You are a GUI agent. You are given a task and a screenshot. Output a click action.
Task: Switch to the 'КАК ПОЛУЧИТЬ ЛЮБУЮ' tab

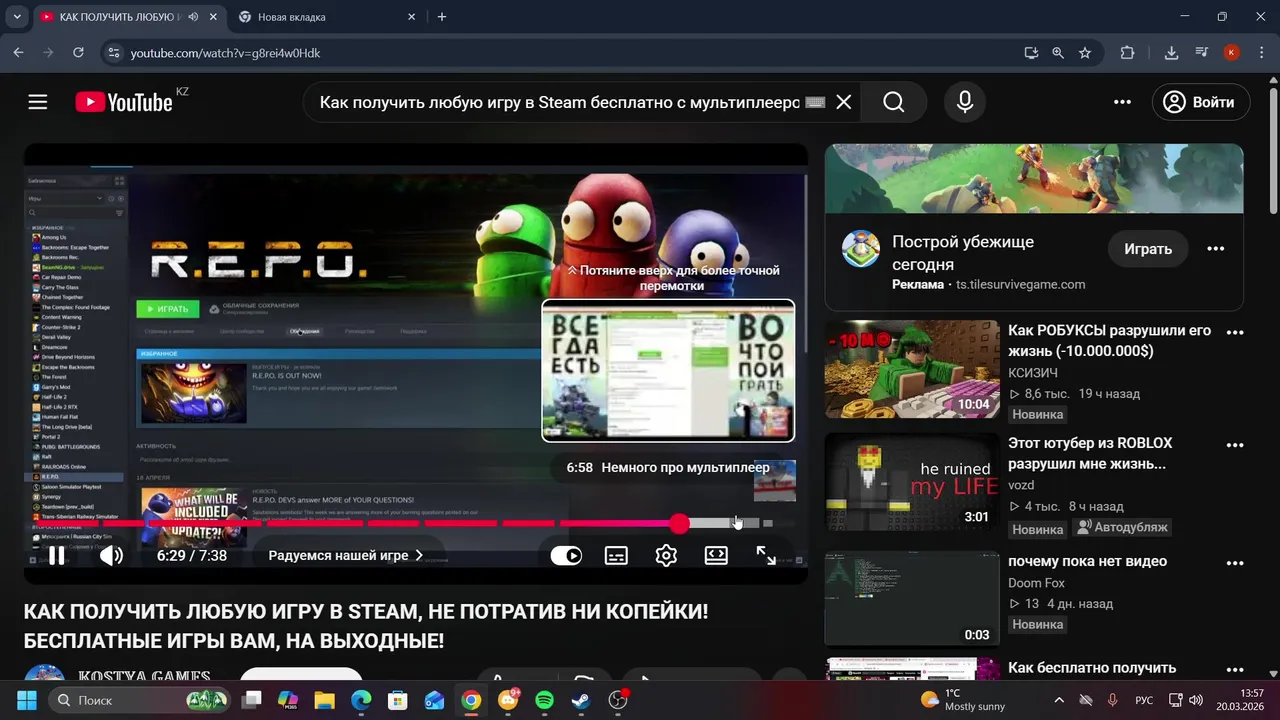point(119,17)
